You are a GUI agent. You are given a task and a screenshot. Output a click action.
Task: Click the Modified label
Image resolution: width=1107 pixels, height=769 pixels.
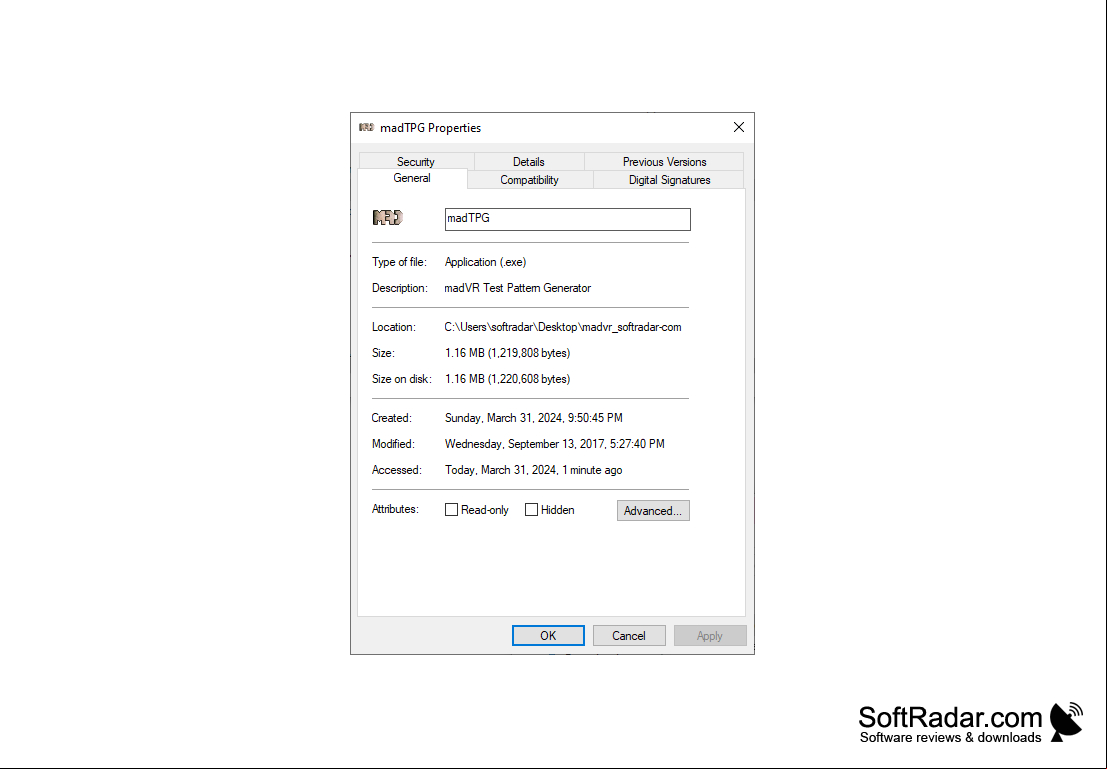click(393, 444)
